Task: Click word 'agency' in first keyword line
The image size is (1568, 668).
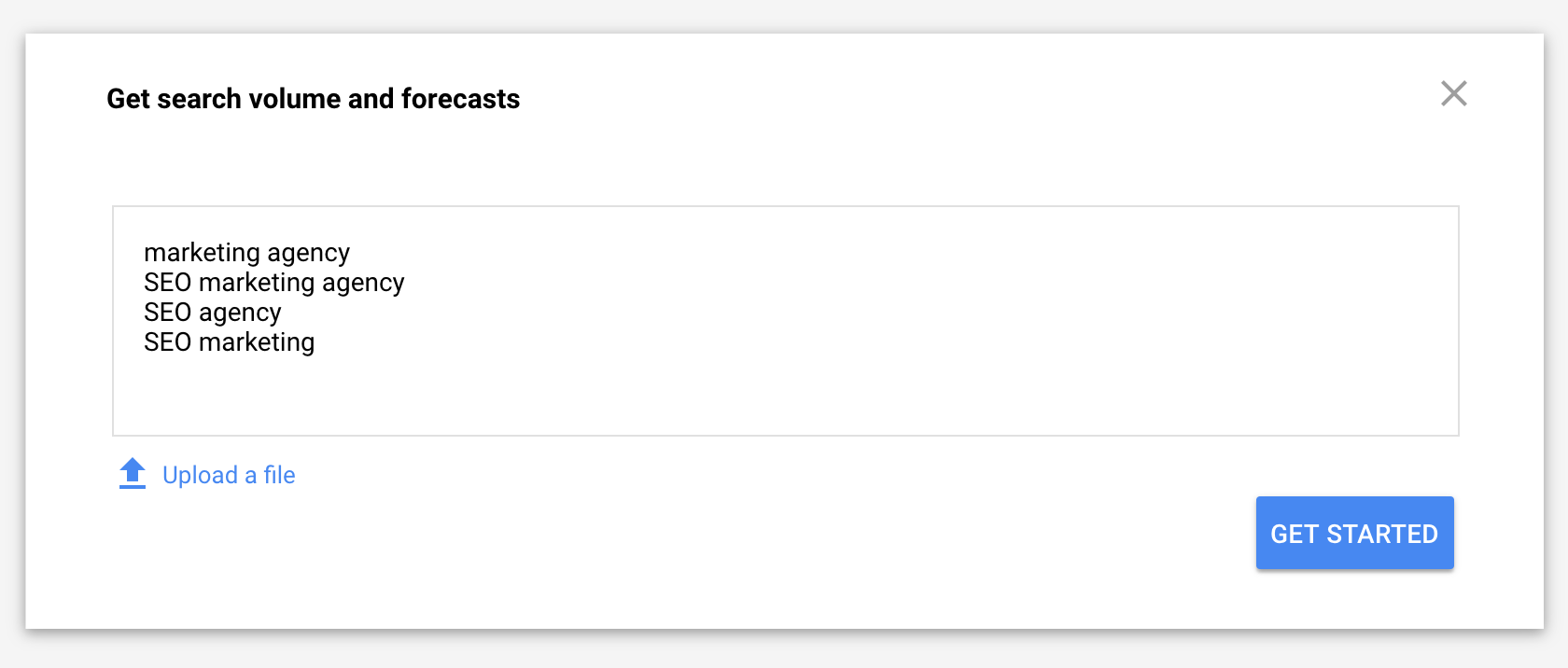Action: tap(308, 253)
